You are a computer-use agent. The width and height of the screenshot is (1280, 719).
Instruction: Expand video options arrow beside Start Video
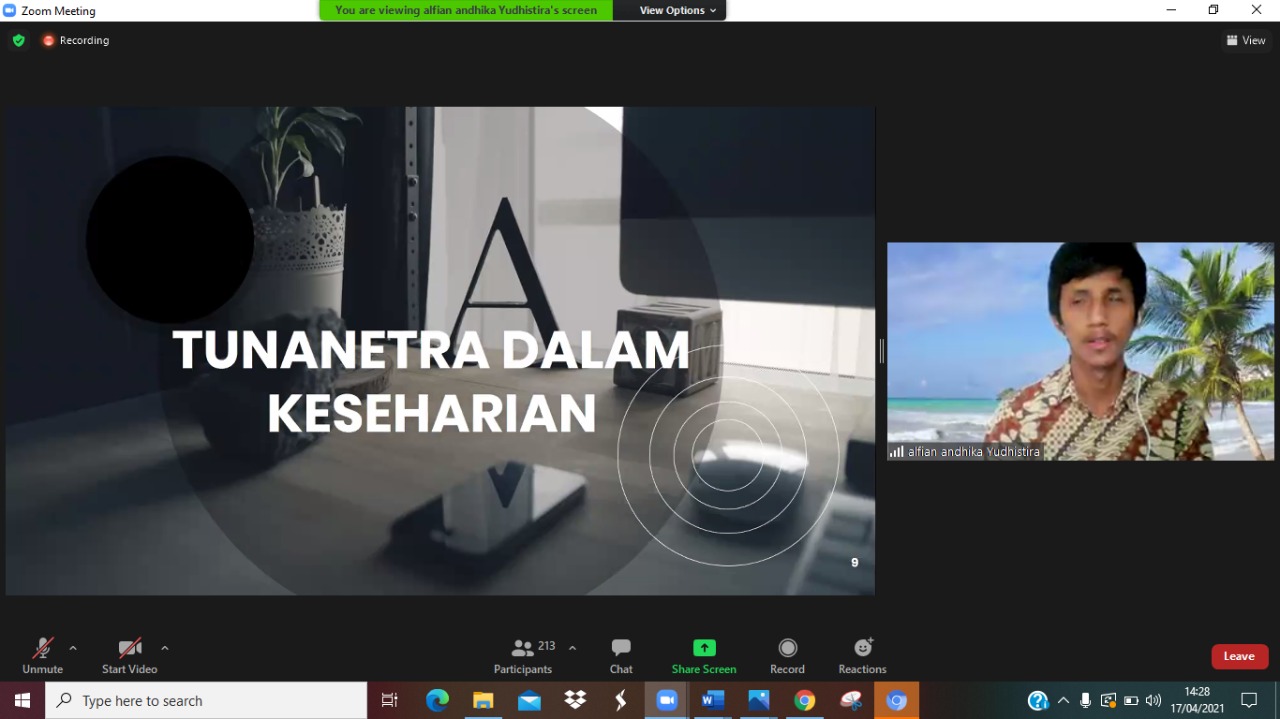[165, 648]
